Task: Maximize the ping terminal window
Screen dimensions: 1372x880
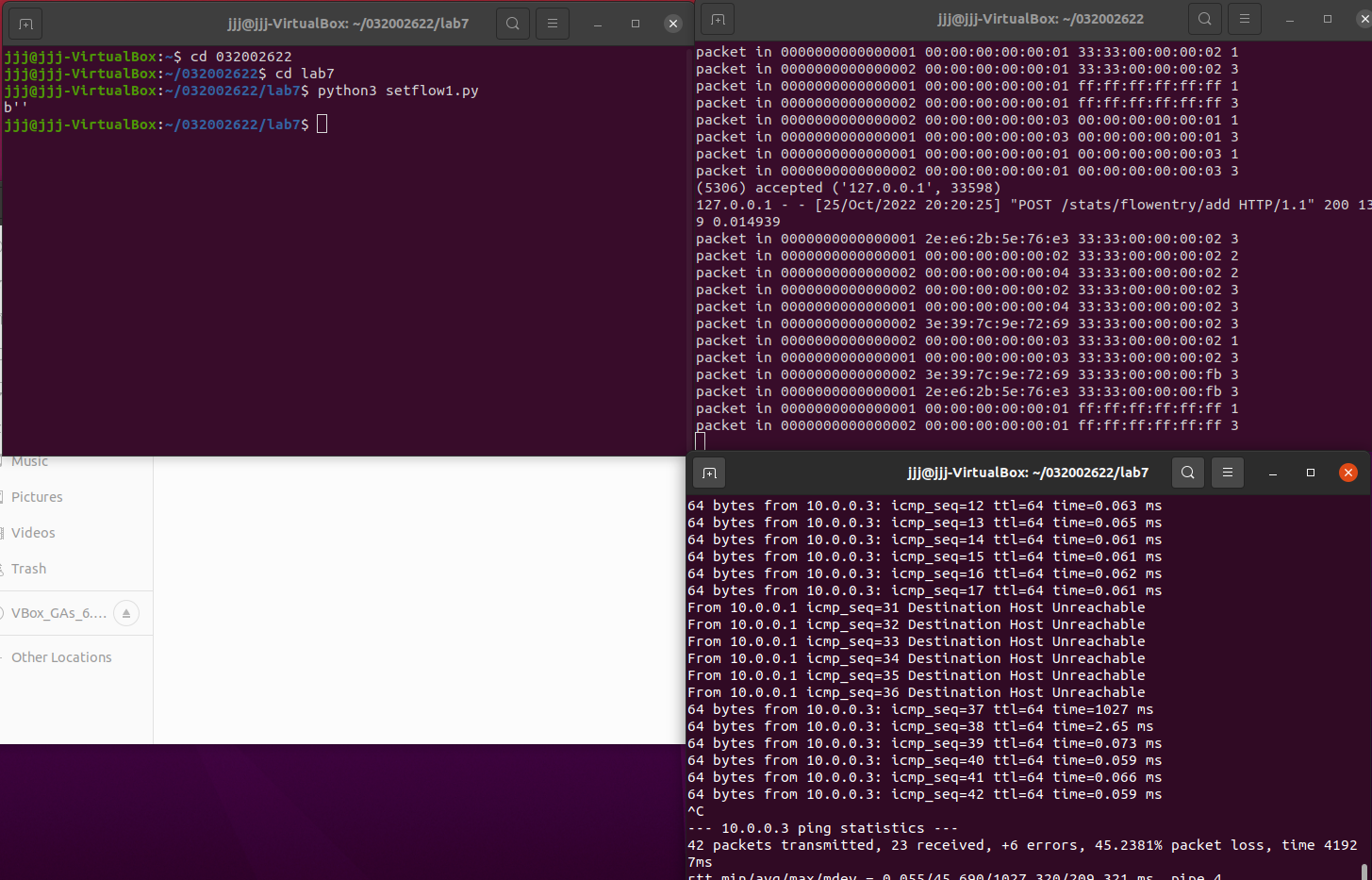Action: (1311, 473)
